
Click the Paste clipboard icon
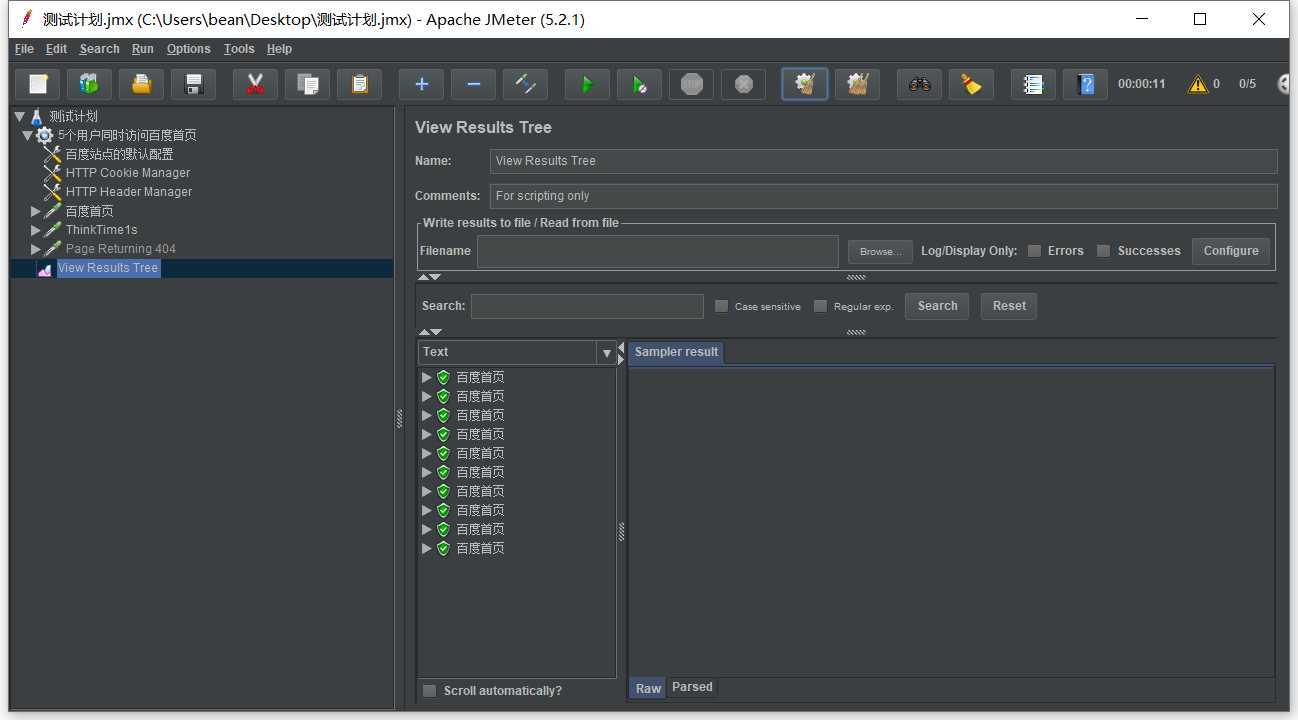point(359,84)
